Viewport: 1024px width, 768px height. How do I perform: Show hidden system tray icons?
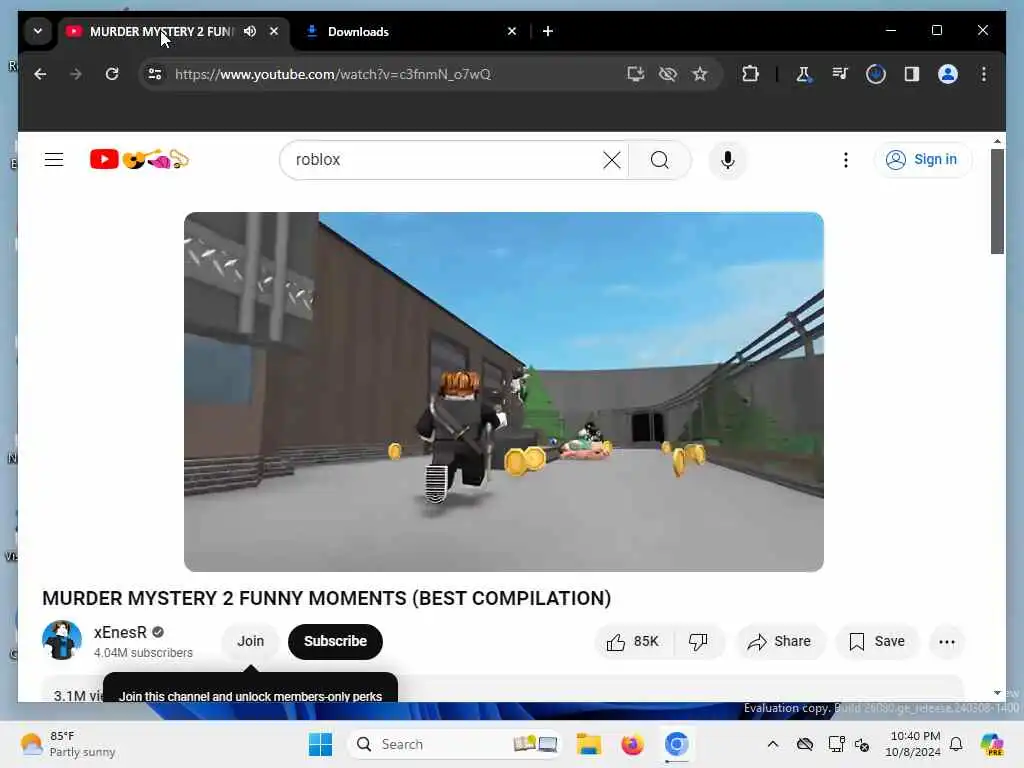pos(773,744)
